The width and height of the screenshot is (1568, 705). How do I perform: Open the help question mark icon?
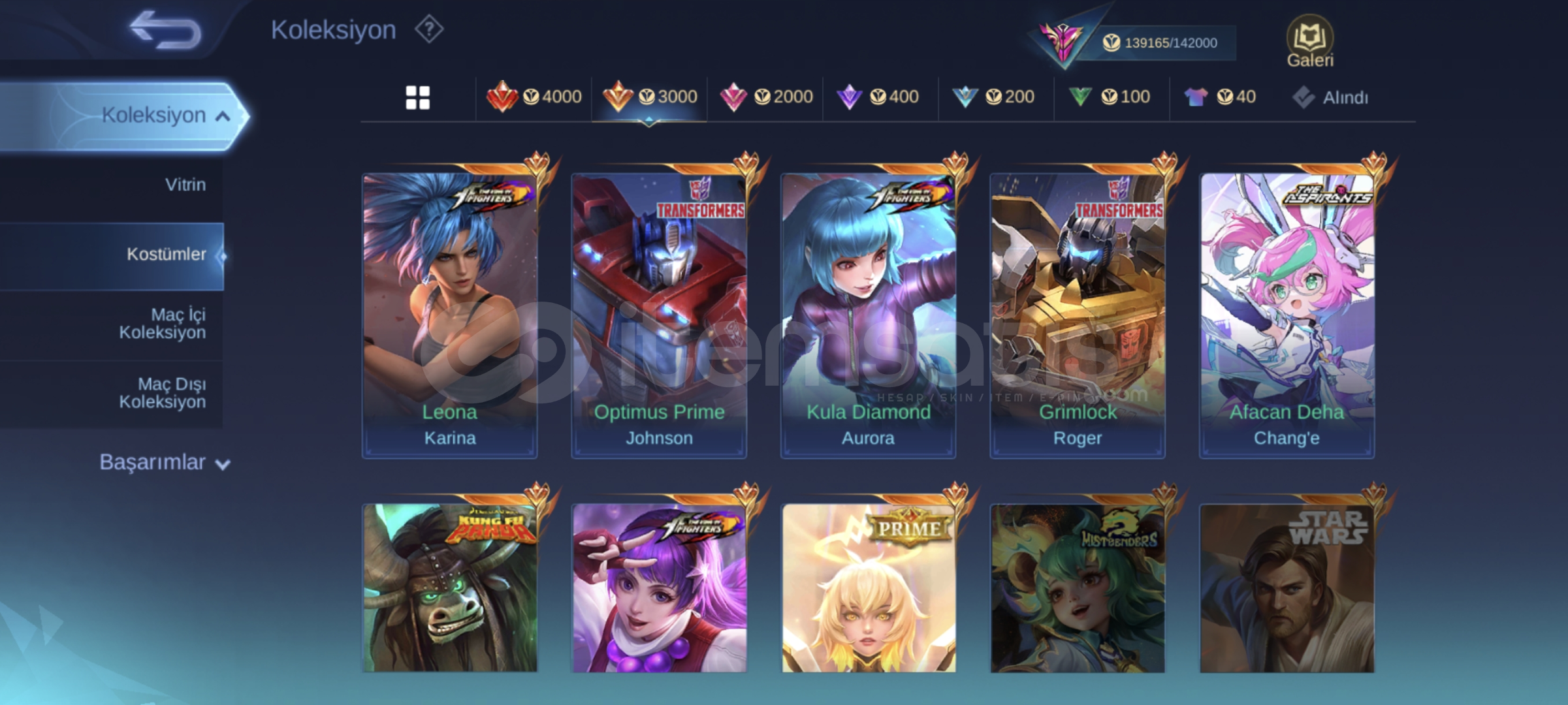point(429,30)
